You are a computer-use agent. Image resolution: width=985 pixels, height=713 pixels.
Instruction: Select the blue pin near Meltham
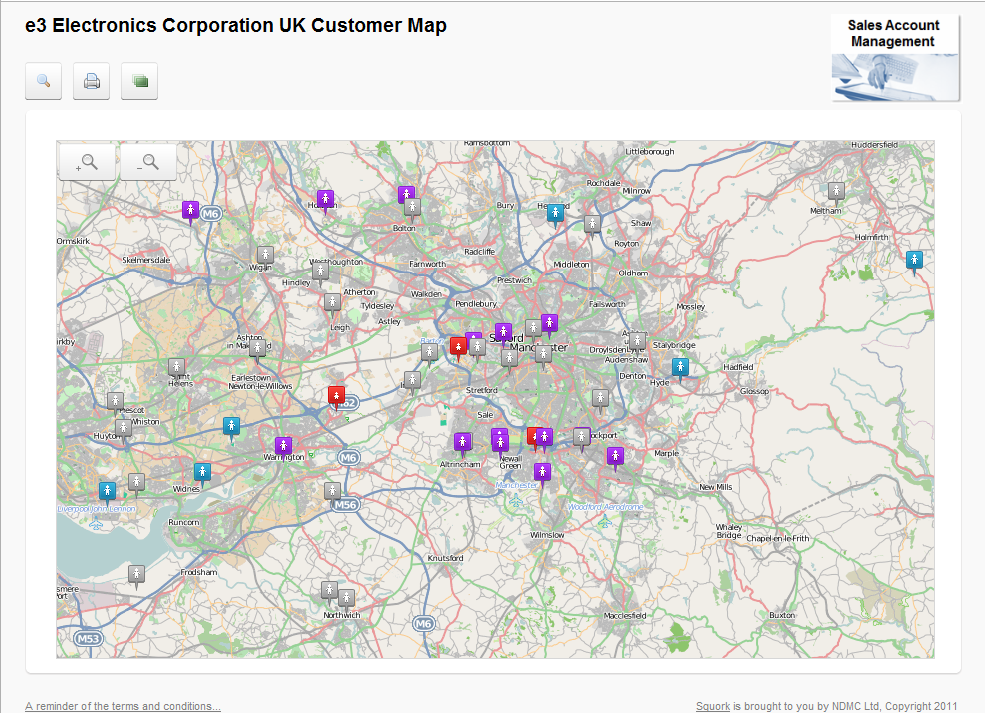914,261
